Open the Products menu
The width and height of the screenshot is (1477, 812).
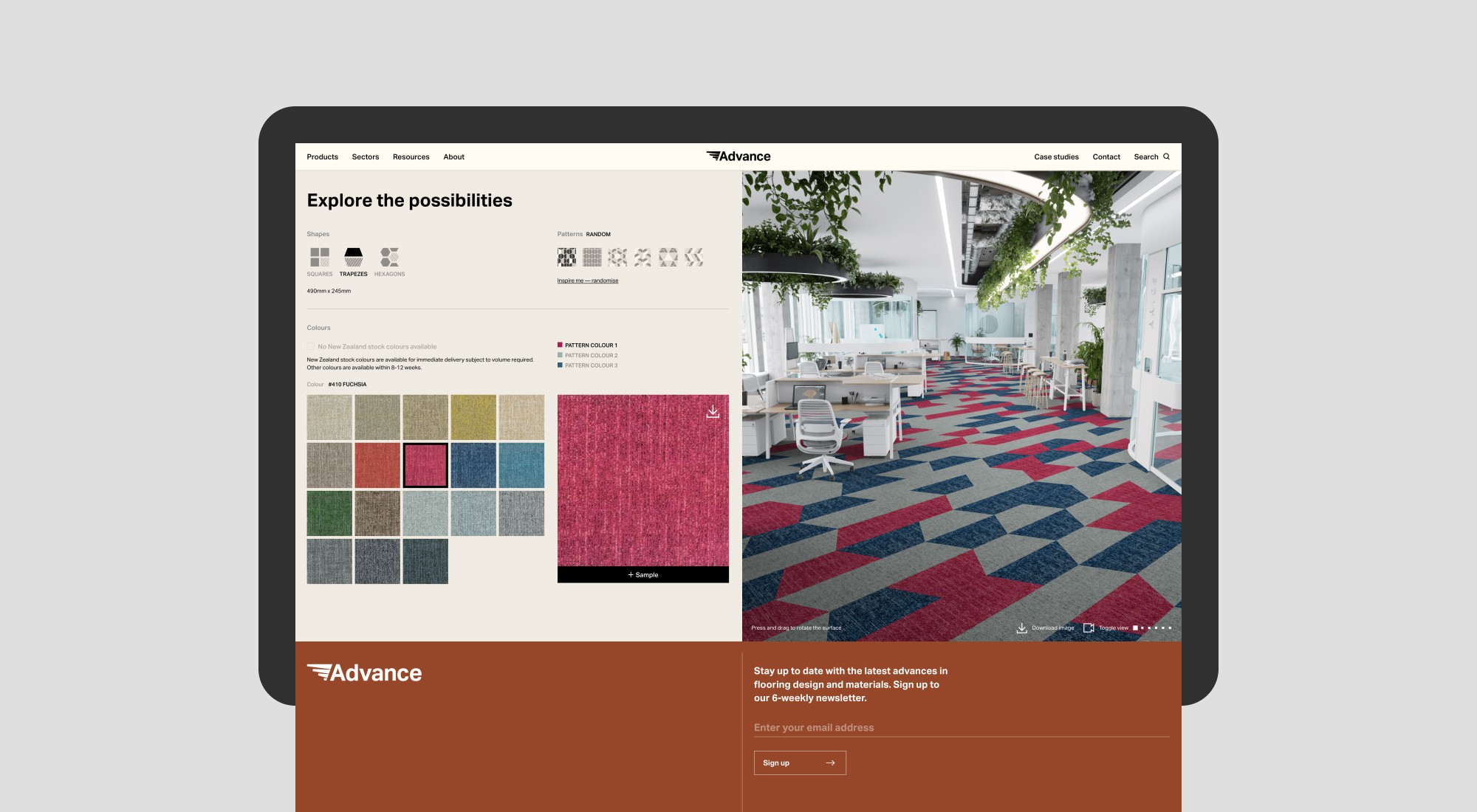tap(322, 156)
